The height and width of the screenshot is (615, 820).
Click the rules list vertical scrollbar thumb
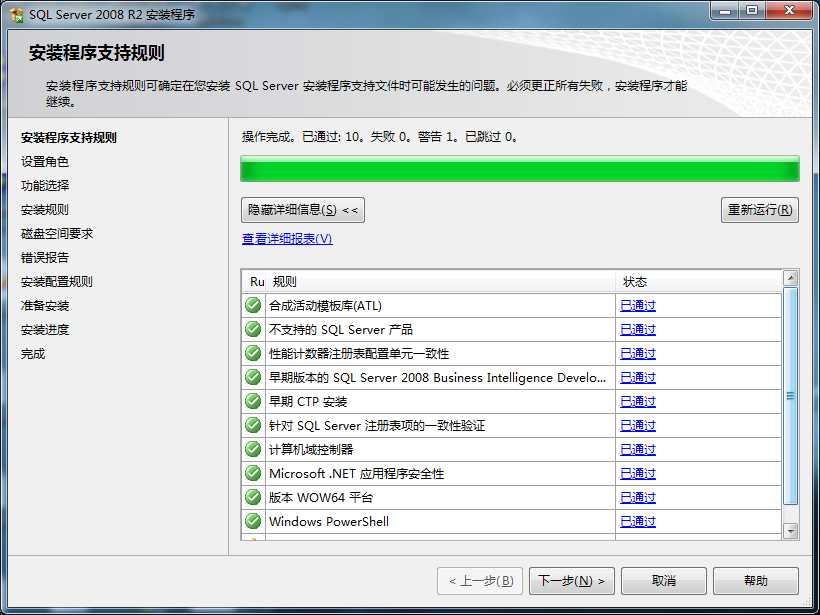tap(790, 396)
